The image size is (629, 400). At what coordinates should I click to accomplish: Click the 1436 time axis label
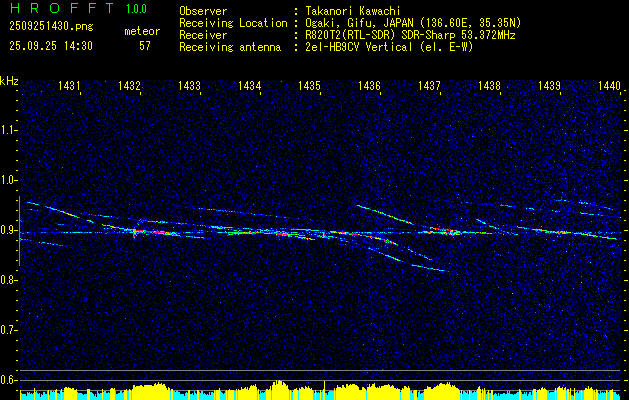(x=369, y=85)
